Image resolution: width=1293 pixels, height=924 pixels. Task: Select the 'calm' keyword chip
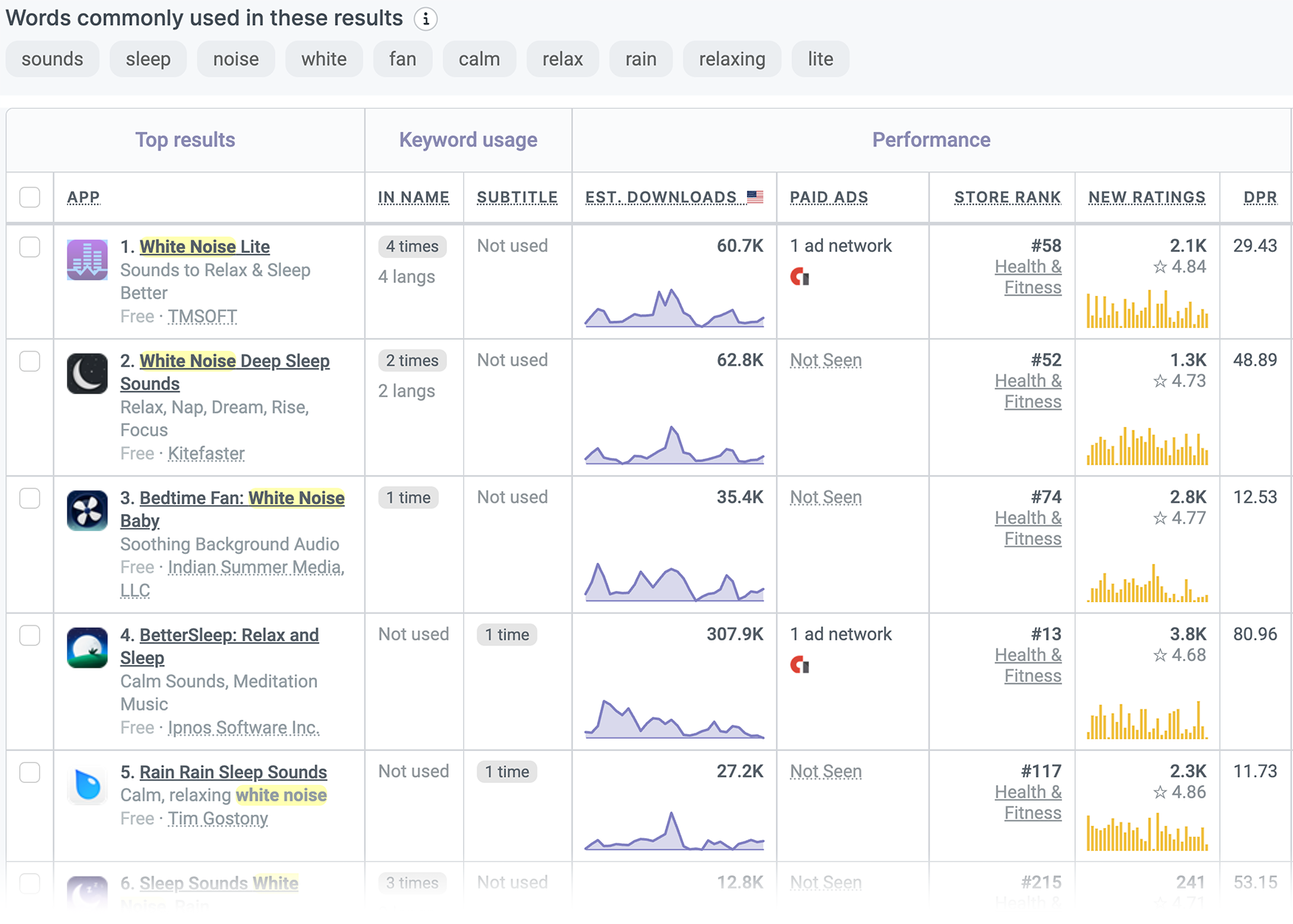[480, 59]
